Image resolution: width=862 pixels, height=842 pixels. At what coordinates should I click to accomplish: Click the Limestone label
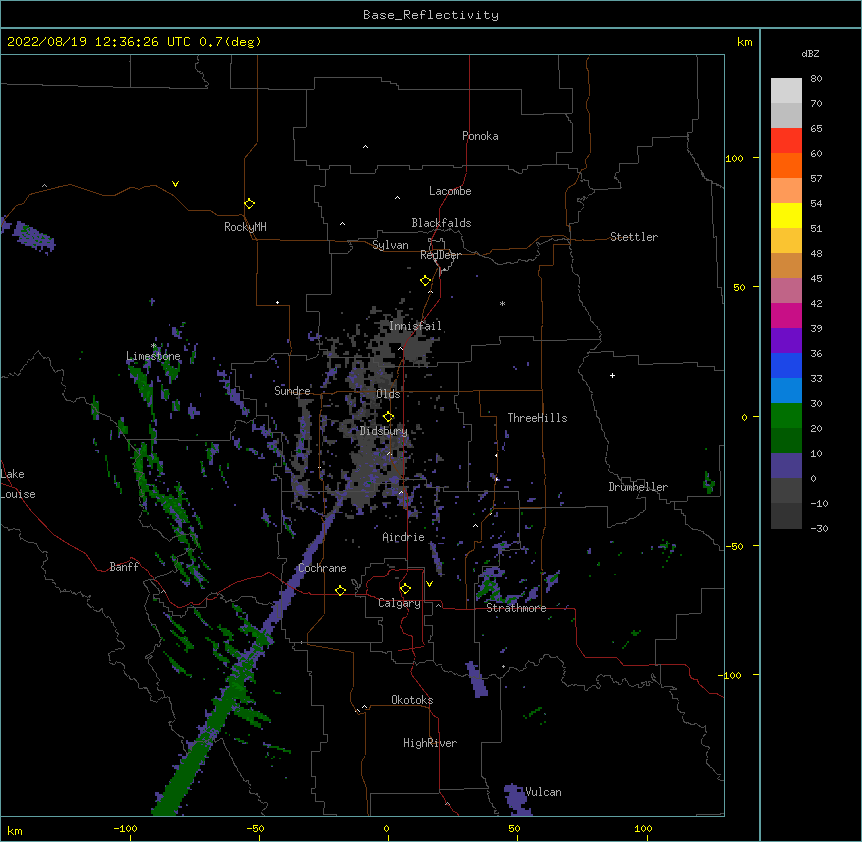153,356
